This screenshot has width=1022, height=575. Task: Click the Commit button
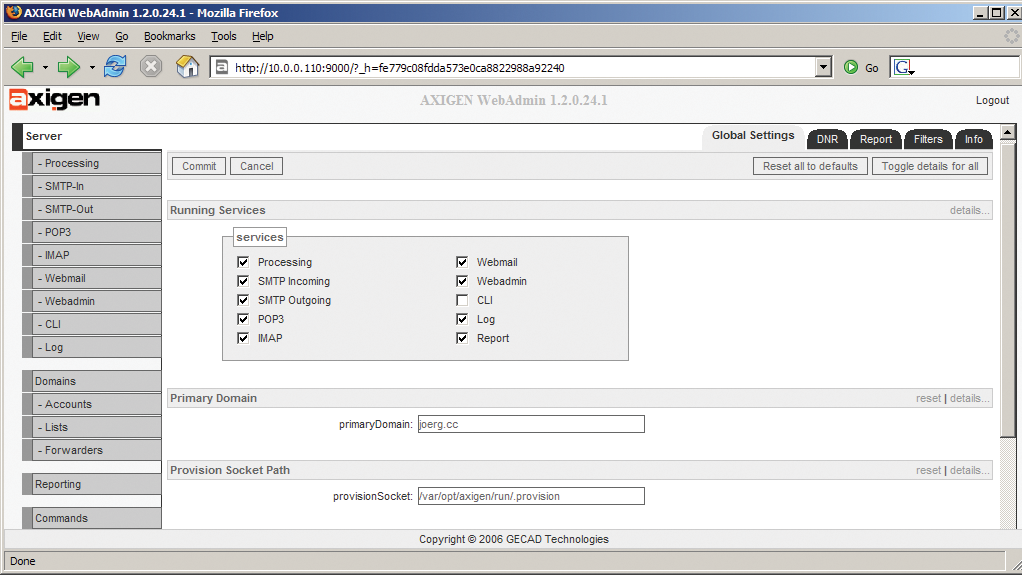[199, 166]
